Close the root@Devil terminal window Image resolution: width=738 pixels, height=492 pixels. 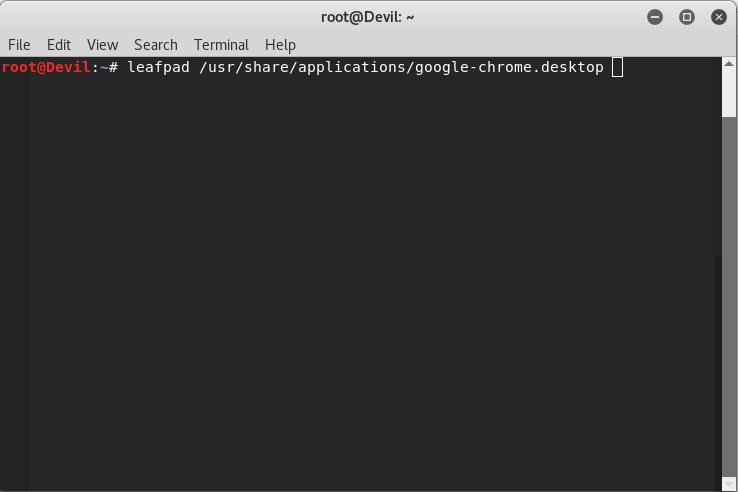pyautogui.click(x=718, y=17)
